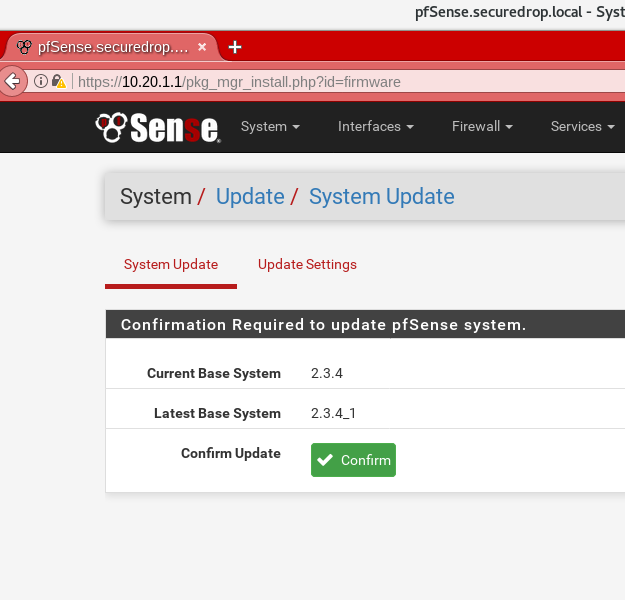This screenshot has height=600, width=625.
Task: Select the current version 2.3.4 text
Action: point(327,373)
